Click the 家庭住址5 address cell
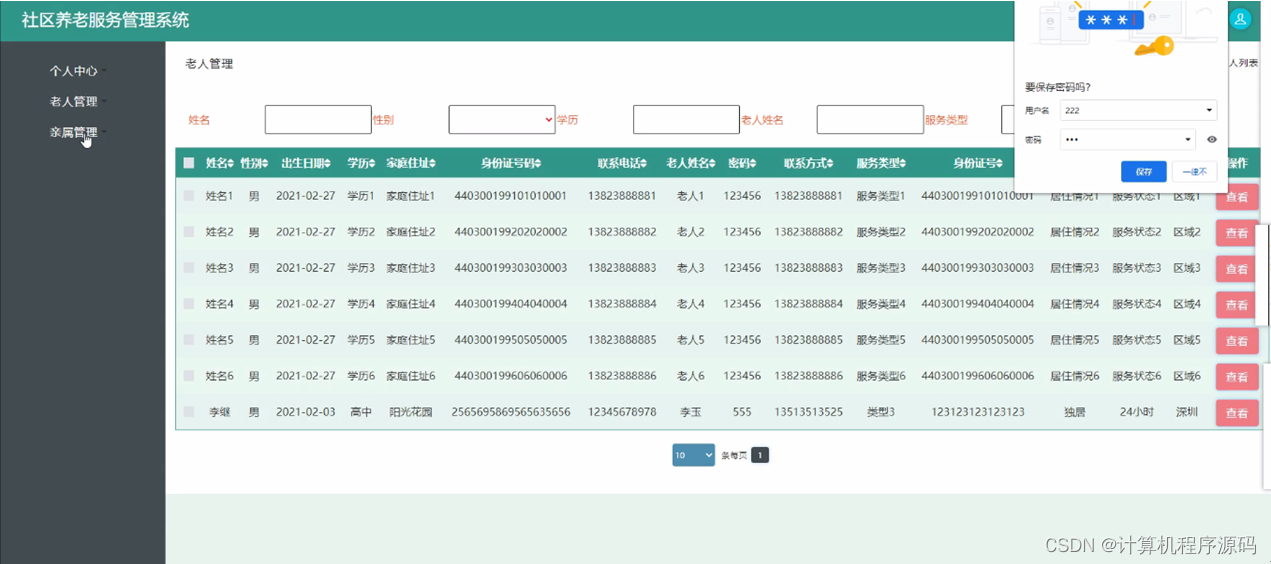1271x564 pixels. [411, 340]
